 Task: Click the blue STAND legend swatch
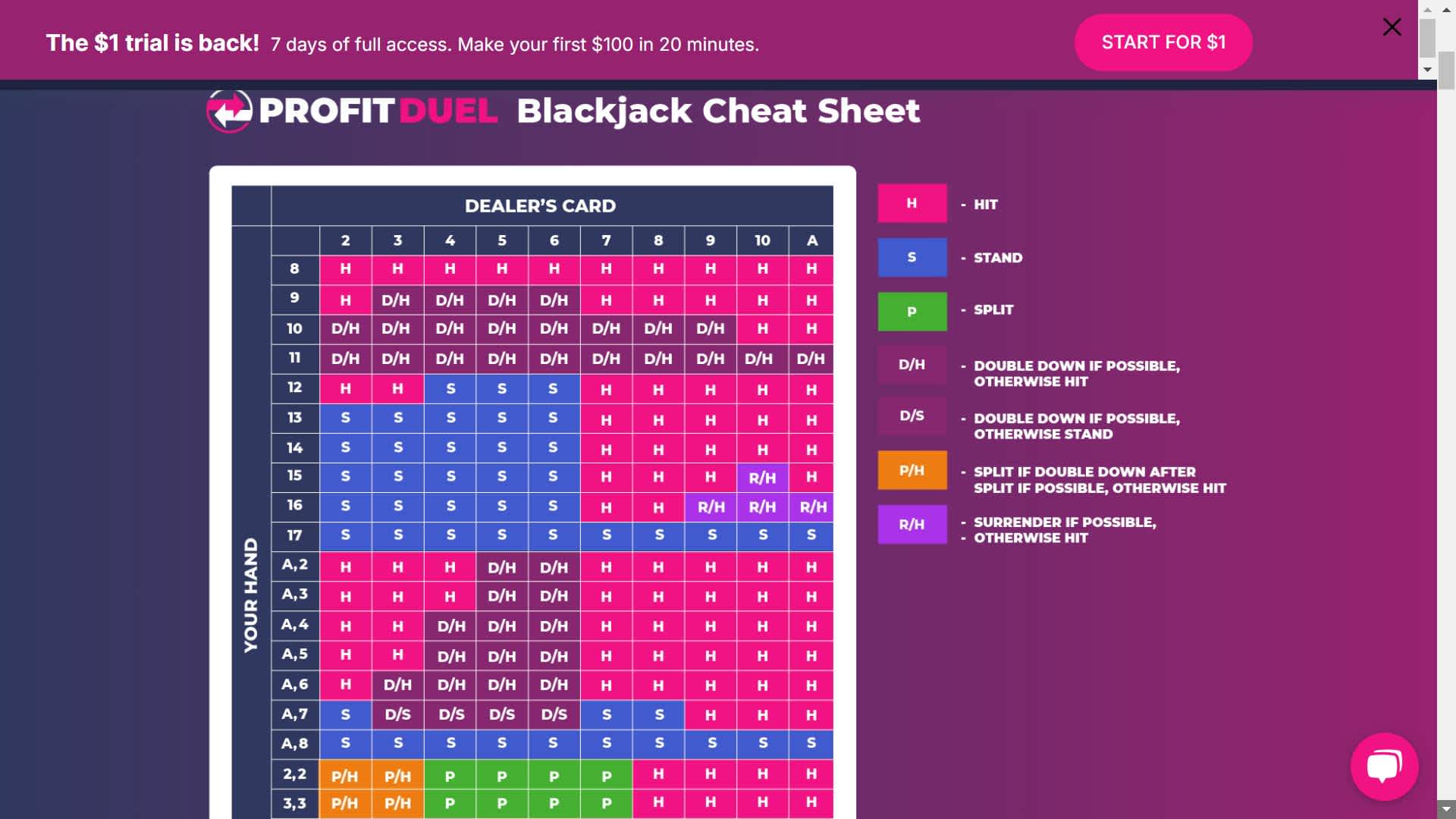(912, 257)
